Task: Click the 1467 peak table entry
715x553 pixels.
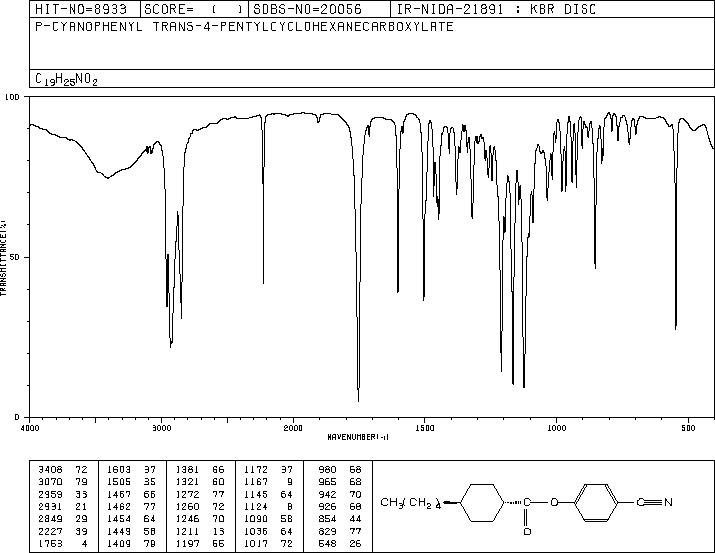Action: [x=131, y=494]
